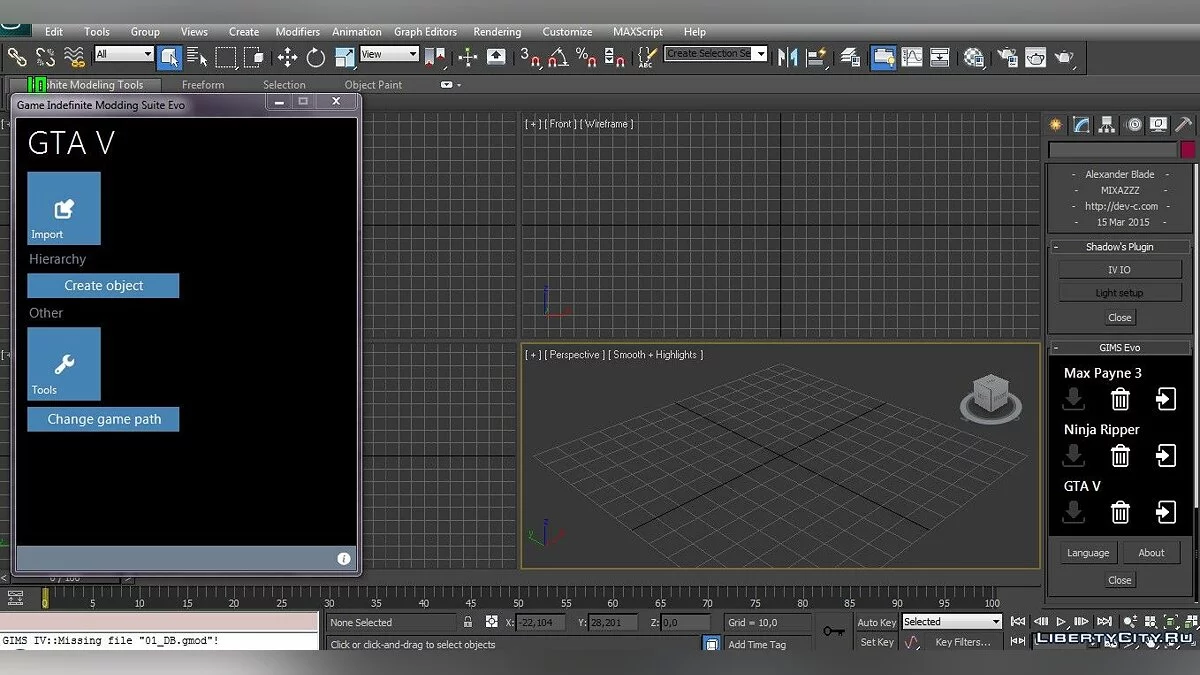Click the Create object button
This screenshot has height=675, width=1200.
(x=103, y=286)
